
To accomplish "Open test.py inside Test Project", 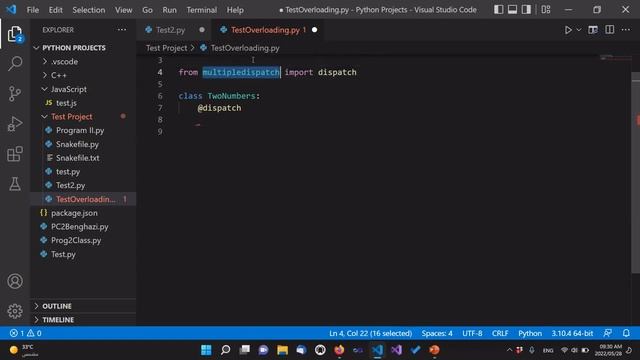I will [83, 171].
